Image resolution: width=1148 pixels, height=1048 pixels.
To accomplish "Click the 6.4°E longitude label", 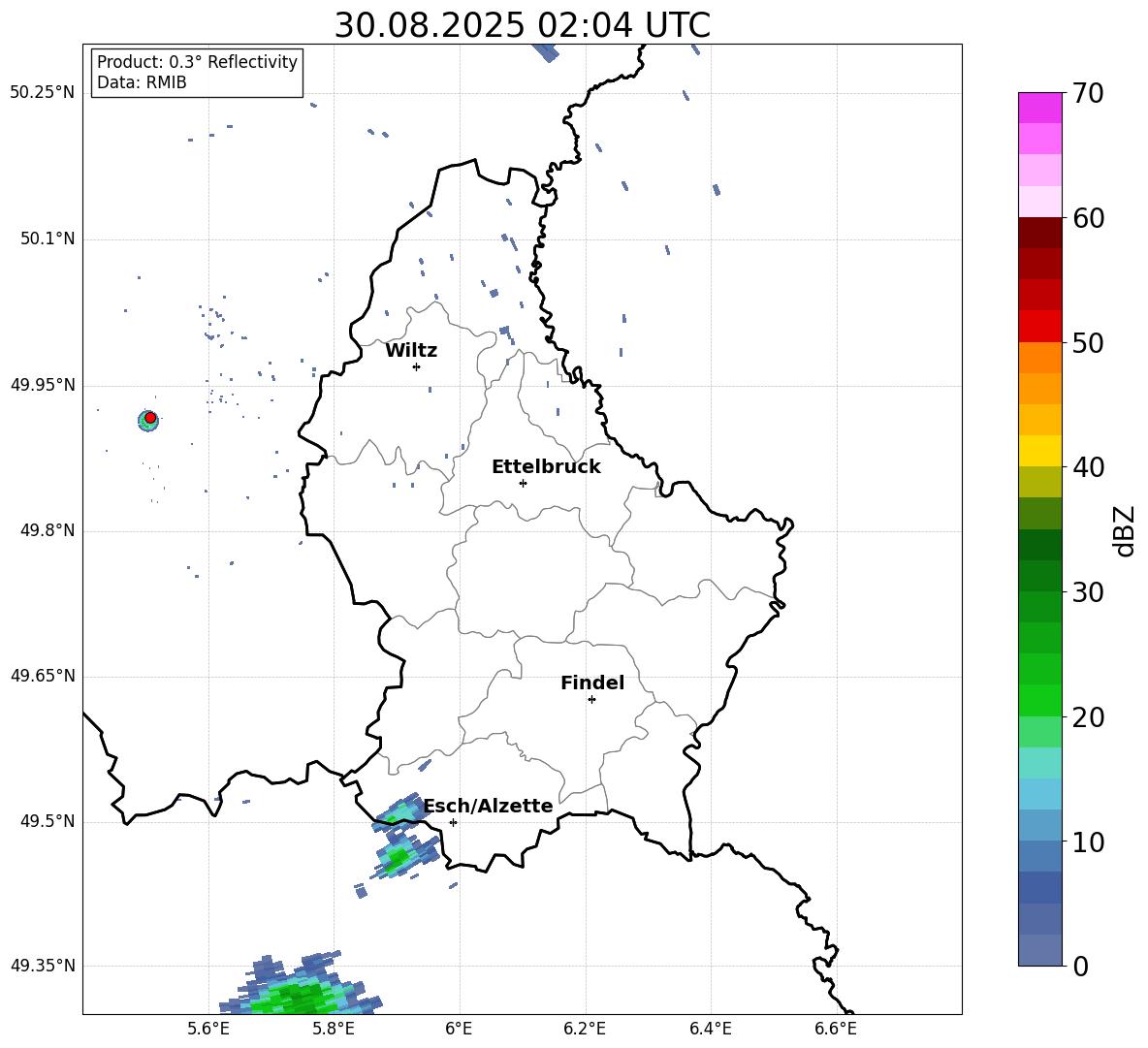I will [710, 1029].
